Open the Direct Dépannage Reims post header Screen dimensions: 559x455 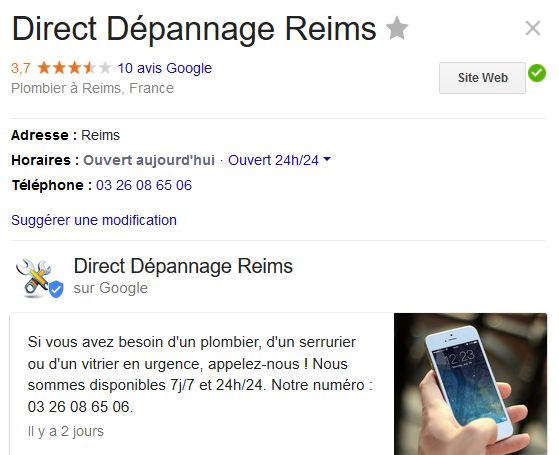[183, 266]
